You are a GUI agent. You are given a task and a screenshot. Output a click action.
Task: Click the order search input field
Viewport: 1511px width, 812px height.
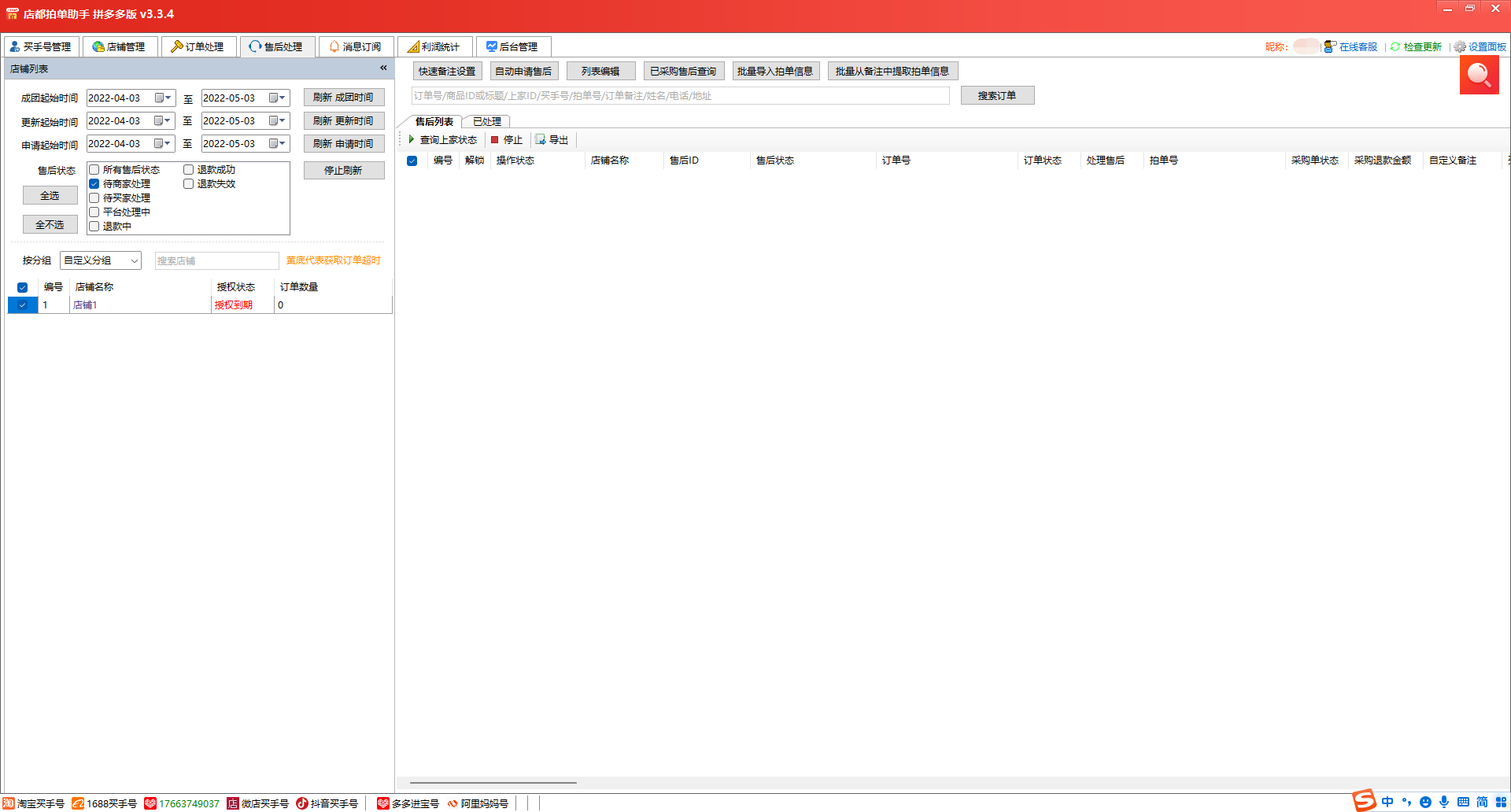(x=681, y=96)
